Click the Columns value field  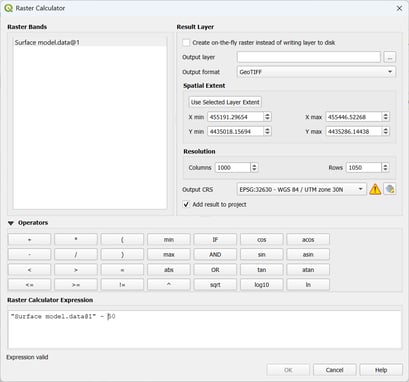tap(233, 167)
